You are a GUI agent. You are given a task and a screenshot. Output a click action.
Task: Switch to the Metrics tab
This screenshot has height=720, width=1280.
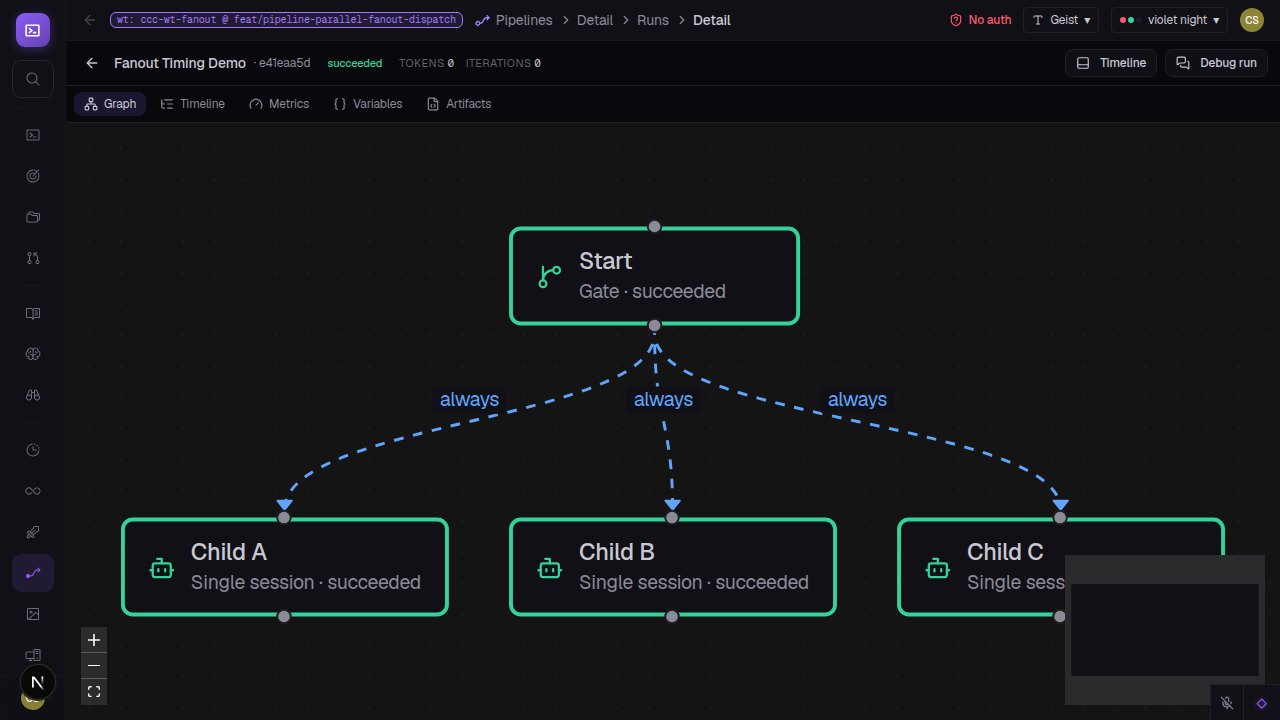(279, 104)
